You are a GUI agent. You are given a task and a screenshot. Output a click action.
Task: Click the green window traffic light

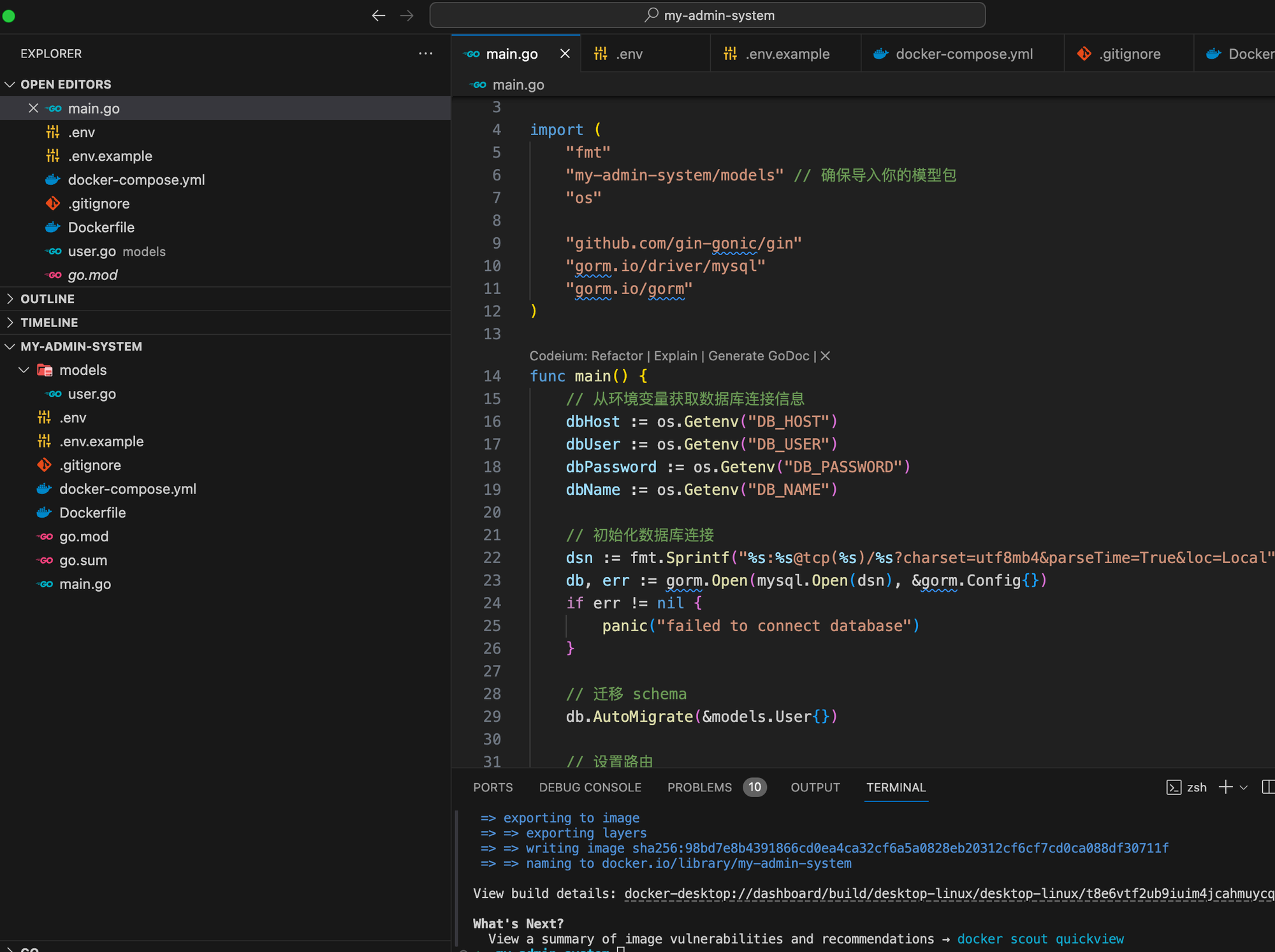[x=8, y=16]
